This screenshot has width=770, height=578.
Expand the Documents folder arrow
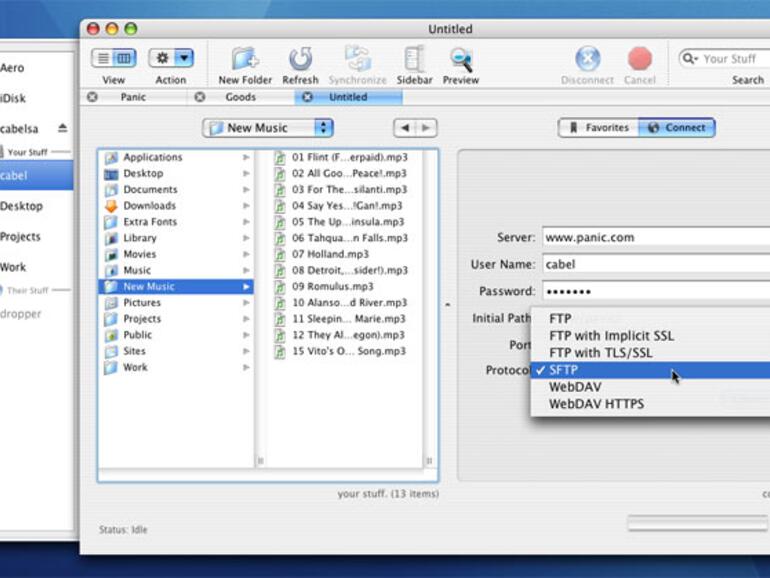pos(246,190)
